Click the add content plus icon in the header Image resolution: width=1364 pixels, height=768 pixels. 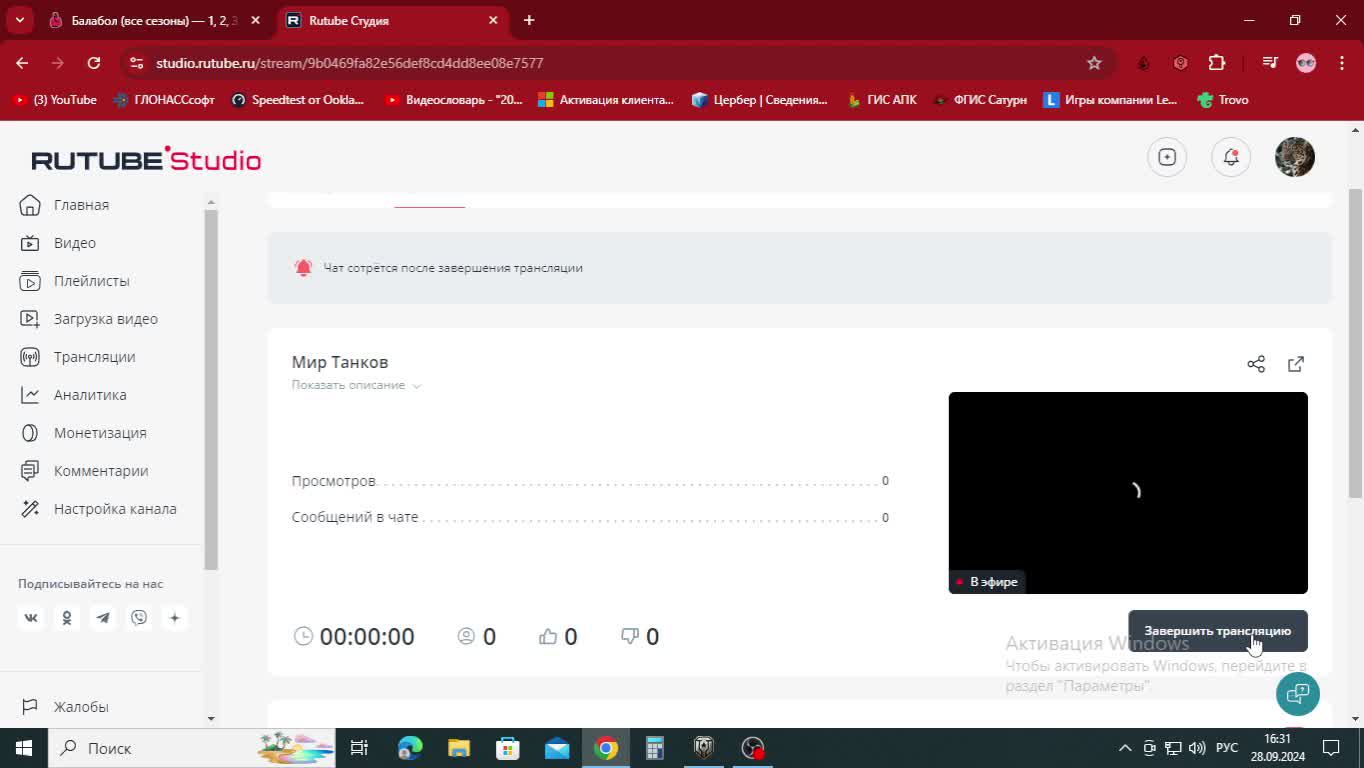pos(1167,157)
